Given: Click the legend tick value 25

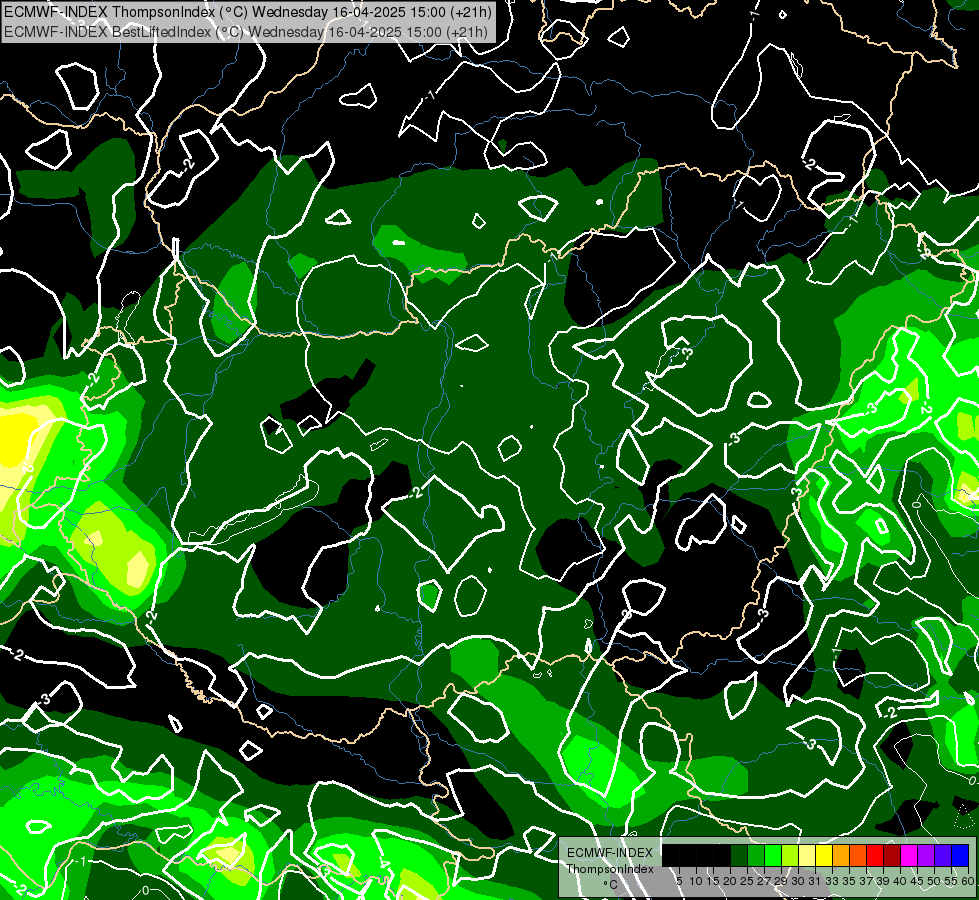Looking at the screenshot, I should point(747,881).
